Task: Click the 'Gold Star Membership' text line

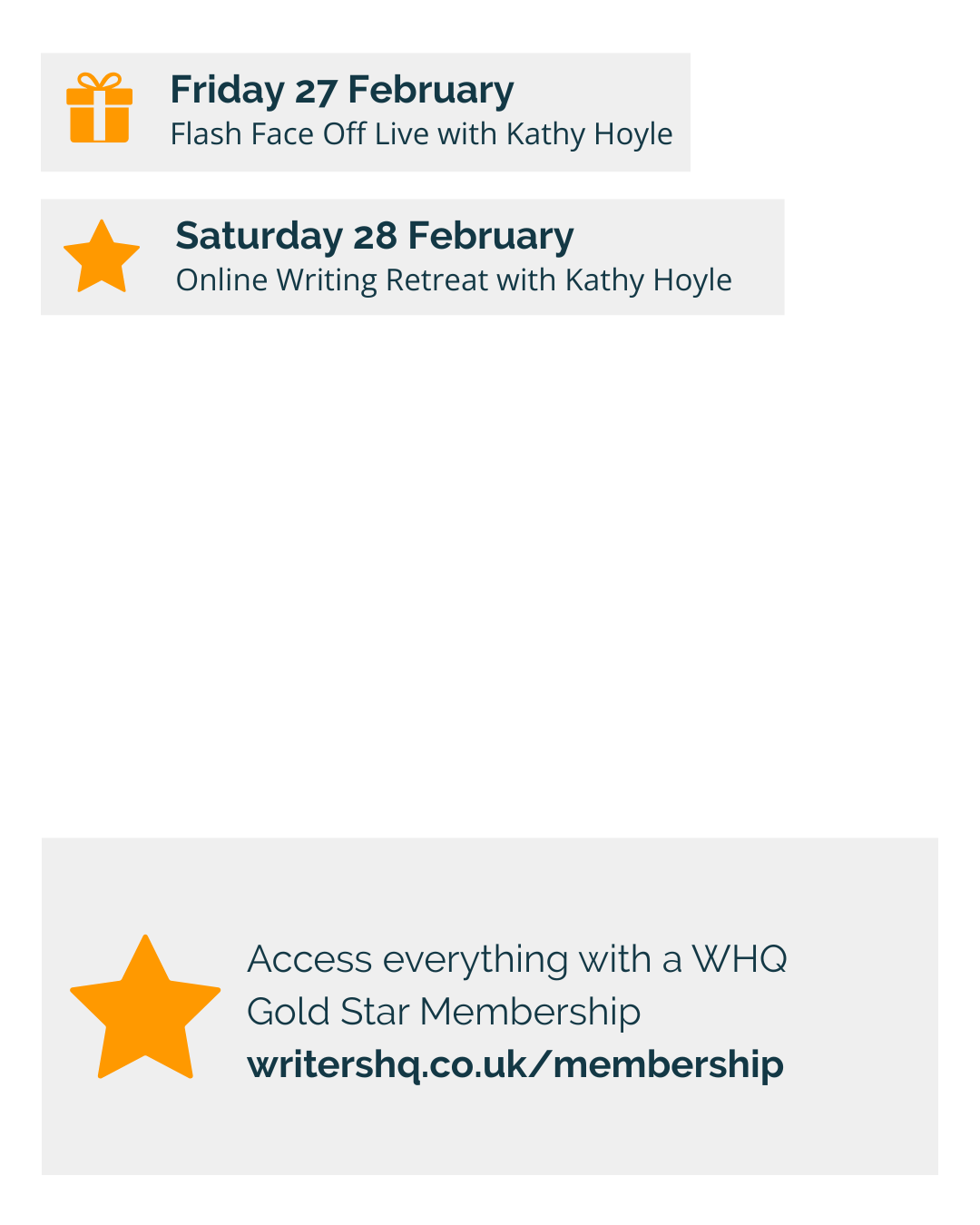Action: pos(443,1012)
